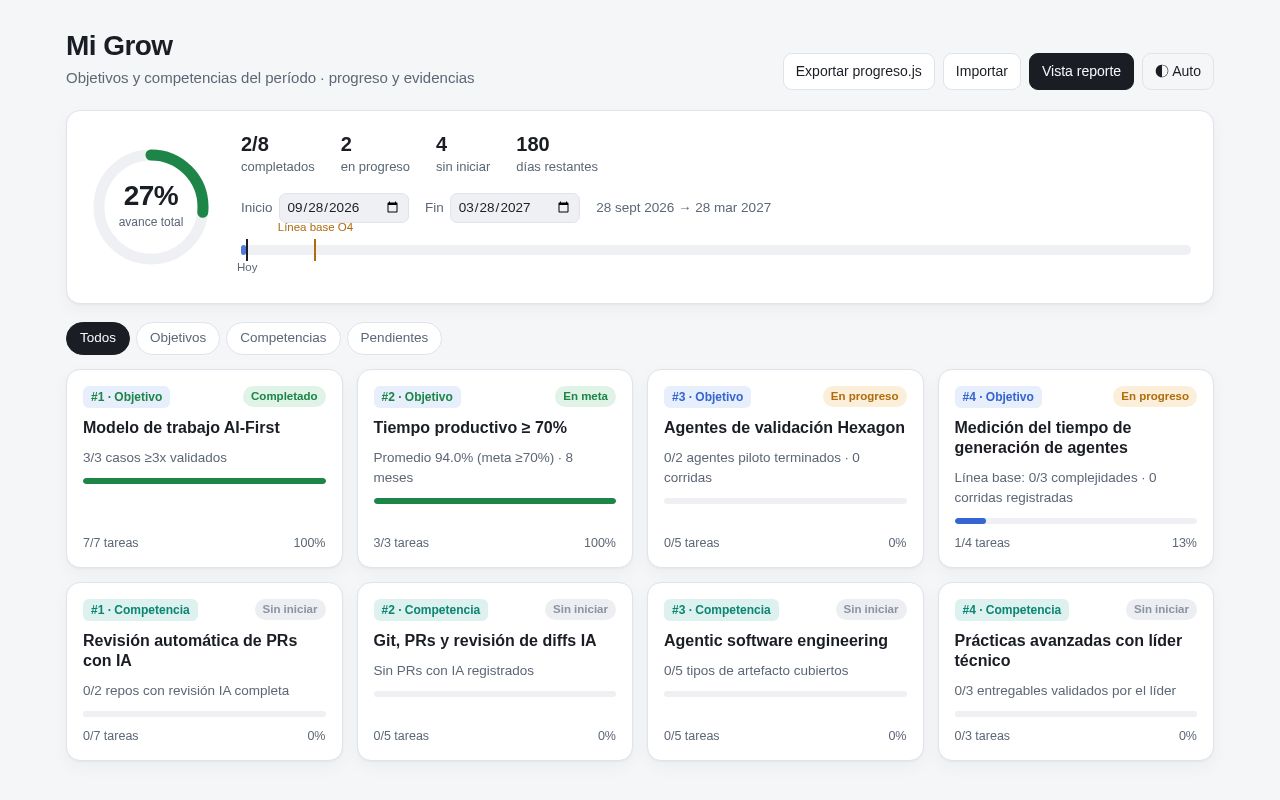Click En progreso badge on Agentes de validación card
Viewport: 1280px width, 800px height.
tap(865, 396)
